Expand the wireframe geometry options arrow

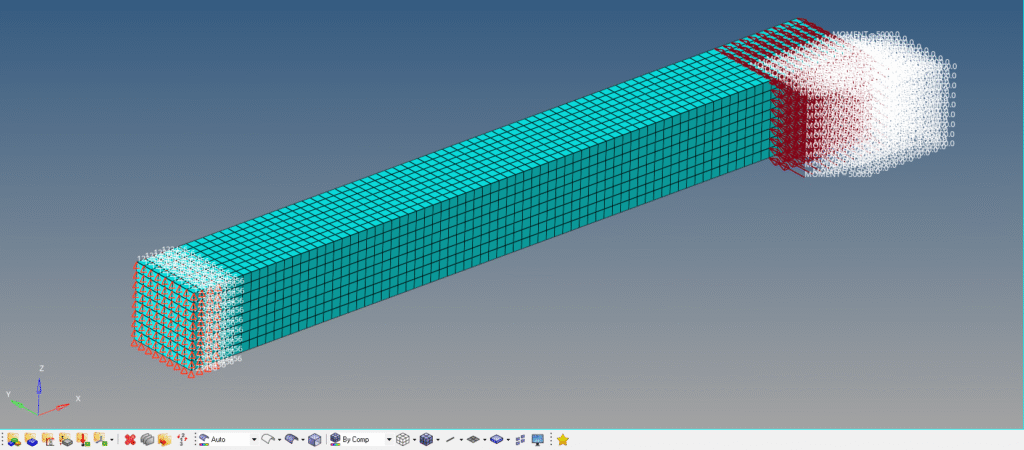(x=280, y=440)
